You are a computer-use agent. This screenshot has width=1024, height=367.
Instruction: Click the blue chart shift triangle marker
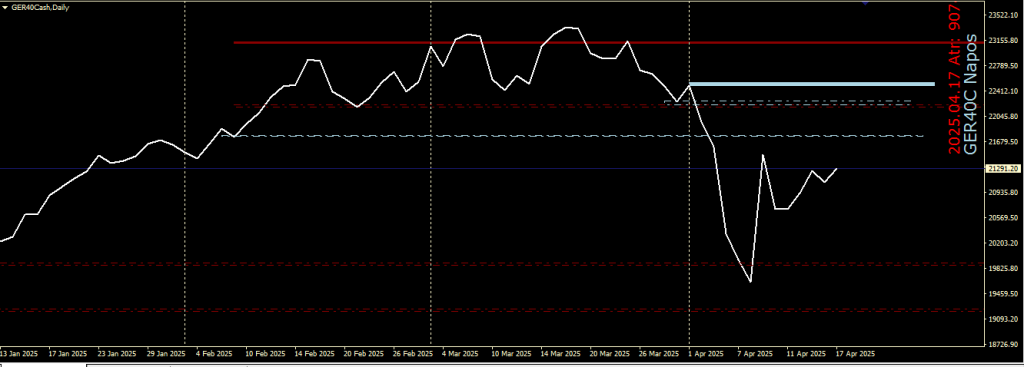[865, 3]
